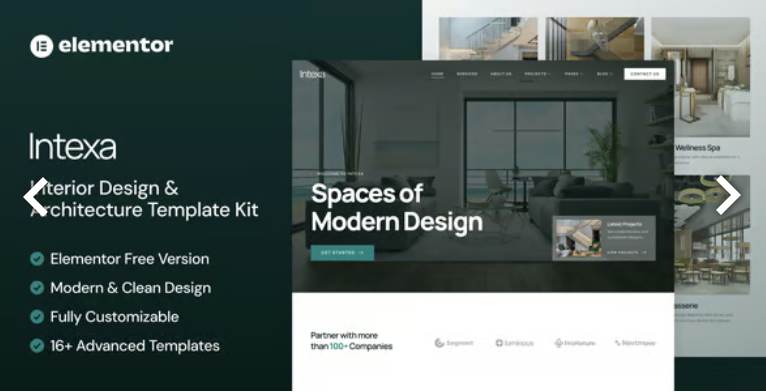The height and width of the screenshot is (392, 766).
Task: Expand the PAGES nav dropdown
Action: pos(574,74)
